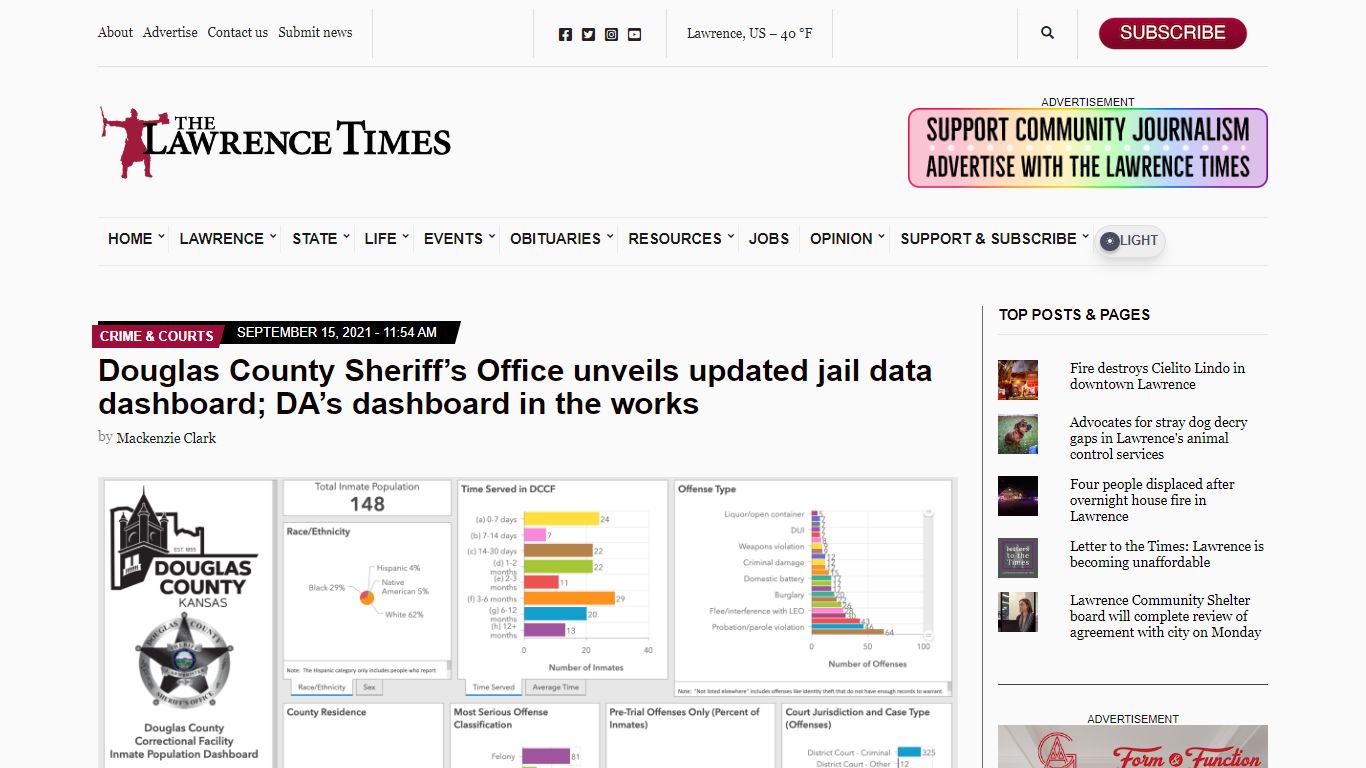Expand the STATE menu chevron
Viewport: 1366px width, 768px height.
(346, 236)
